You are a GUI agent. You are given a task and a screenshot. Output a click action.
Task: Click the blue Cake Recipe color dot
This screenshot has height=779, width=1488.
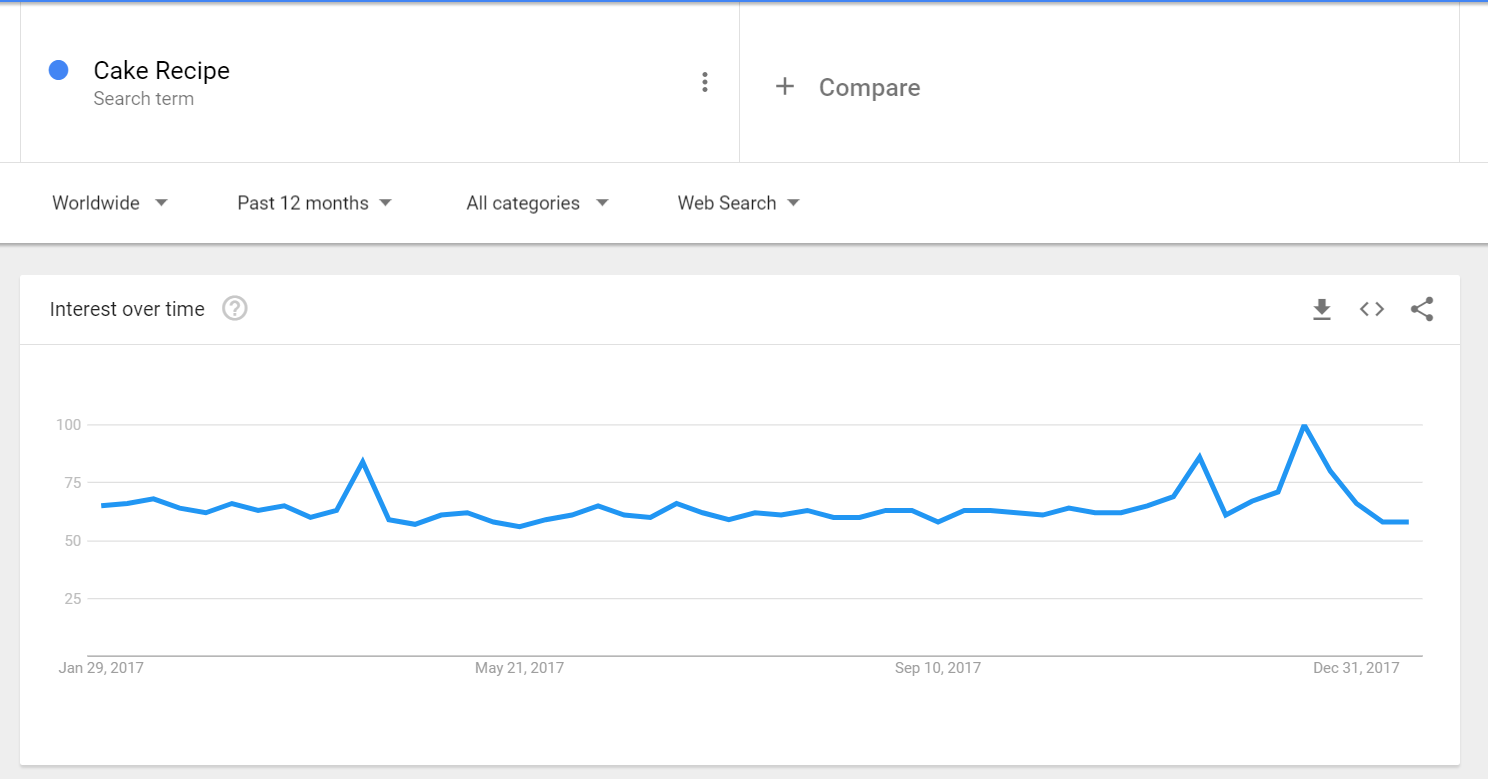click(59, 70)
